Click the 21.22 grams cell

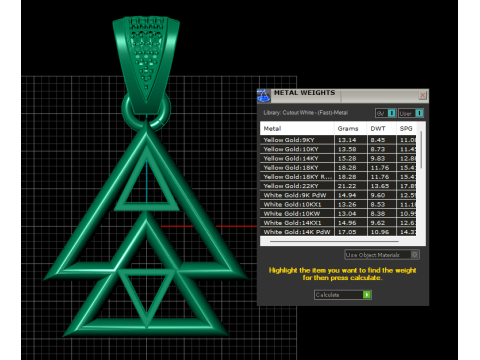(351, 186)
